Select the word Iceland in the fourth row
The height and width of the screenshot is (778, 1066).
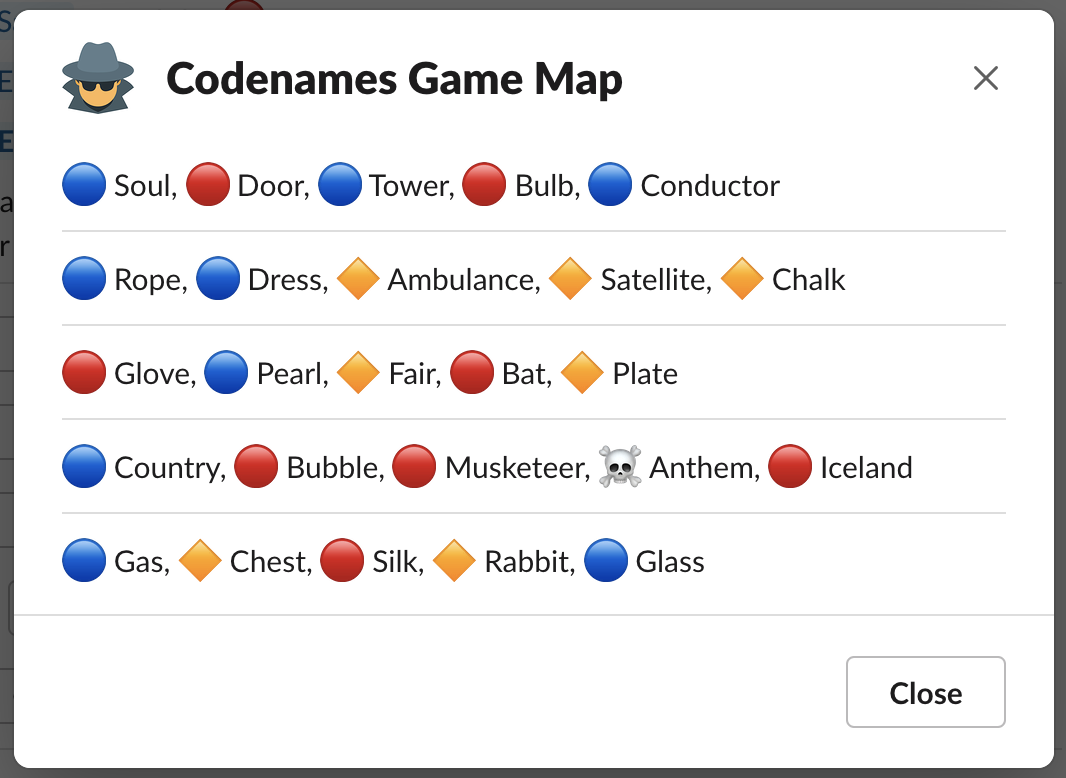click(x=866, y=467)
